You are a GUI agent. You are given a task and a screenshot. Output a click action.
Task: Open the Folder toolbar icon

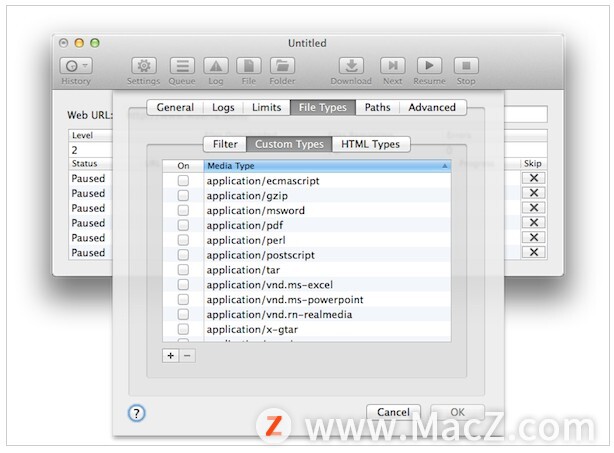coord(282,66)
